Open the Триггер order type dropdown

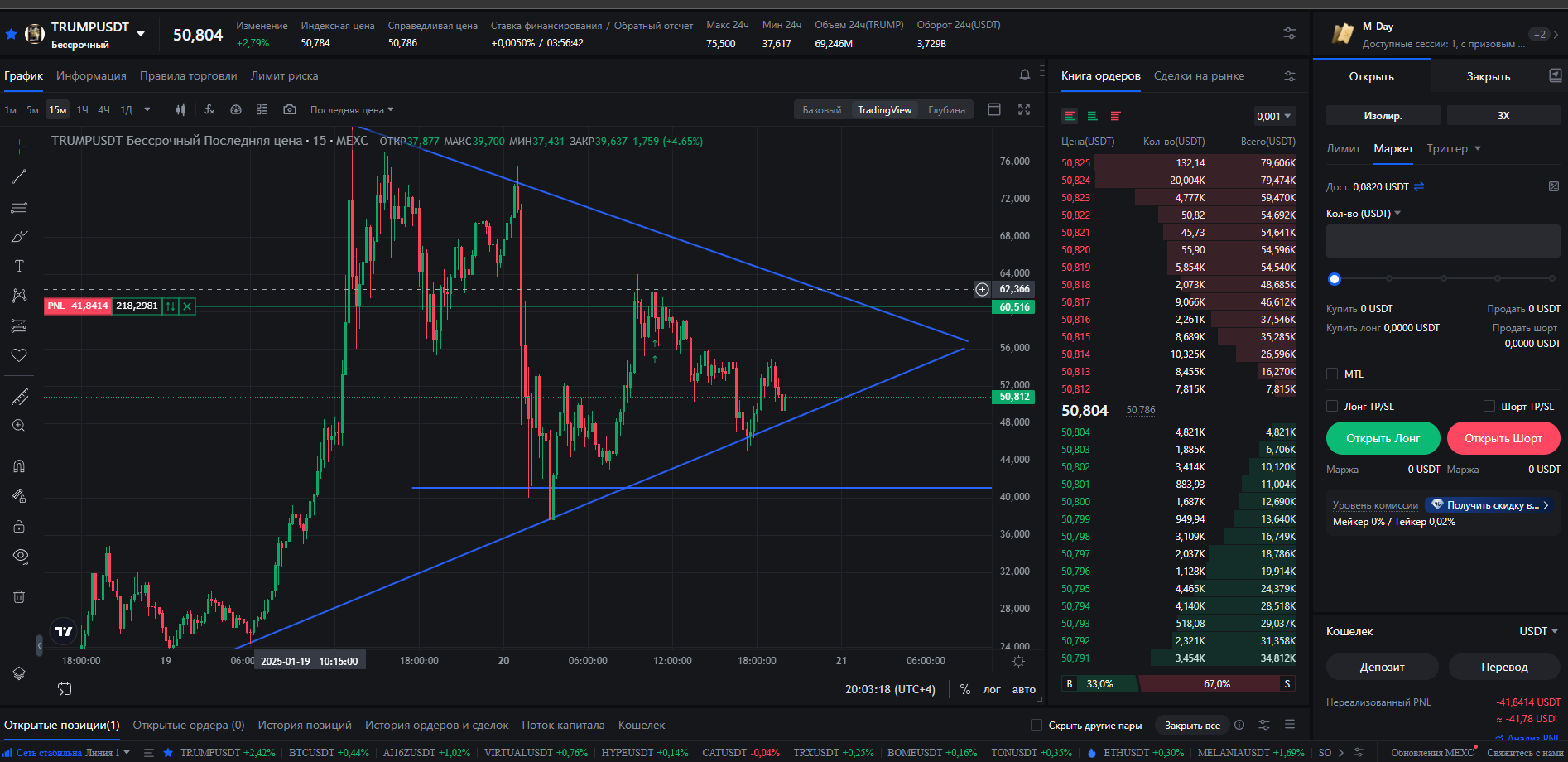[1454, 148]
